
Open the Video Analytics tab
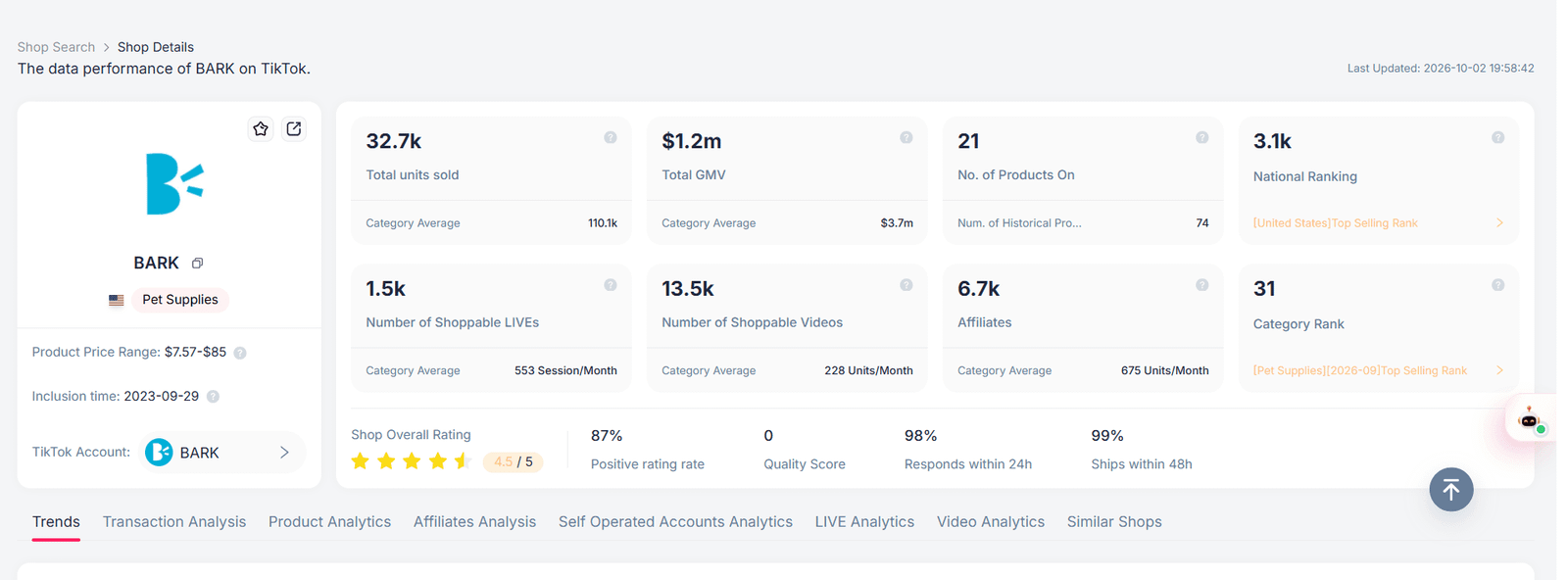(x=991, y=522)
